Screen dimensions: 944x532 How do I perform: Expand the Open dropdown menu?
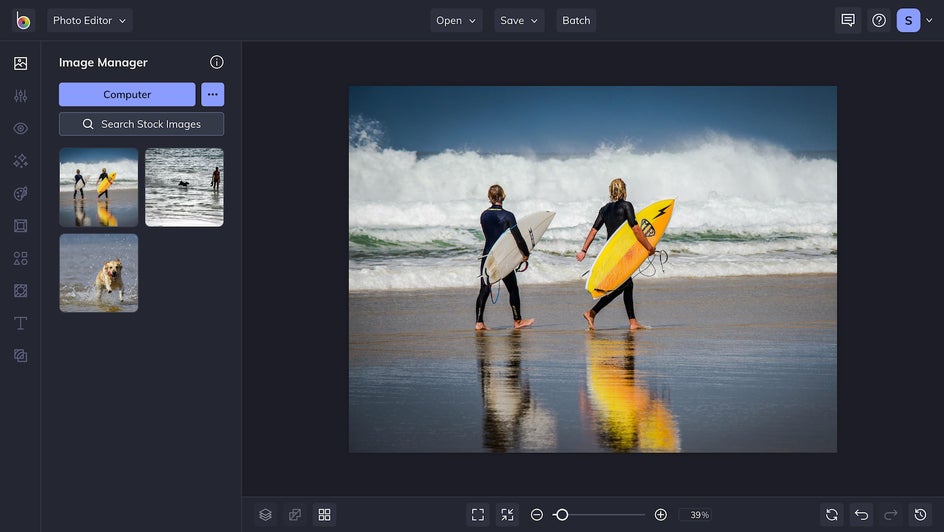[x=456, y=20]
